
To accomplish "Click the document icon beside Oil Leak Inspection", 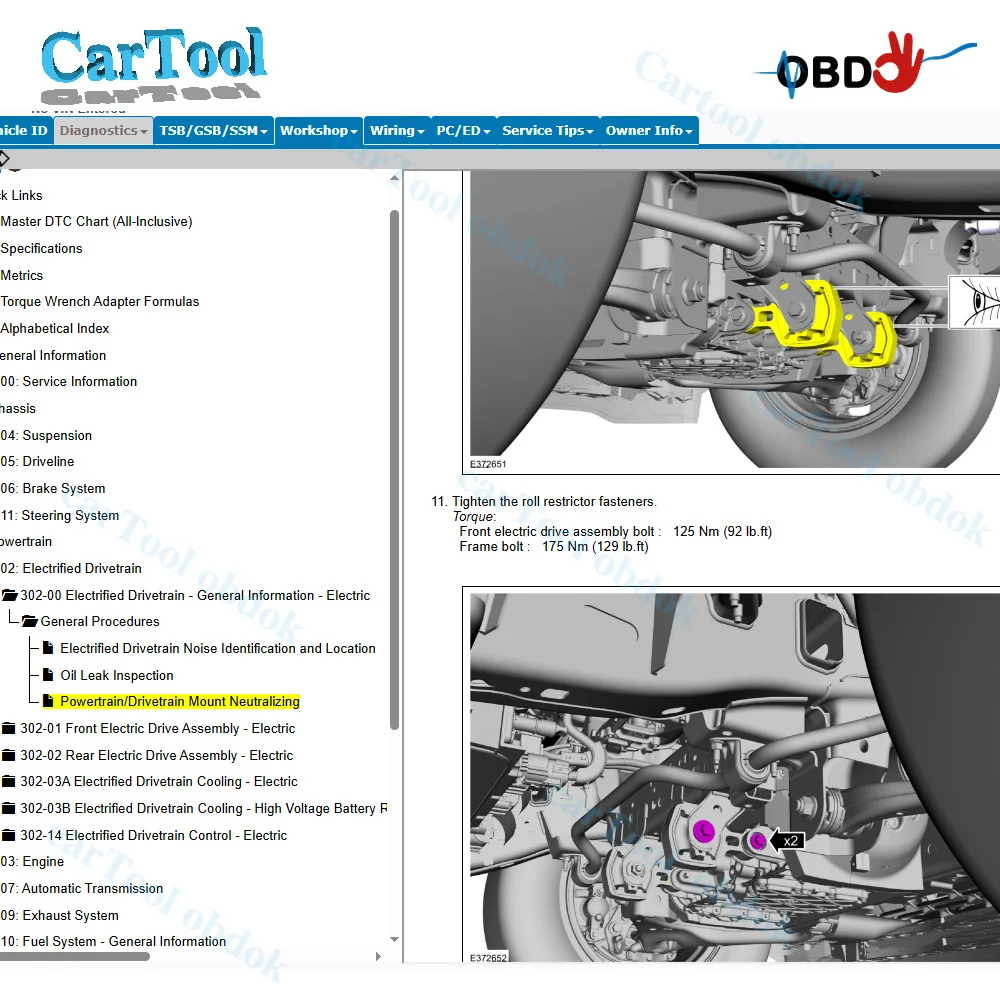I will (x=48, y=675).
